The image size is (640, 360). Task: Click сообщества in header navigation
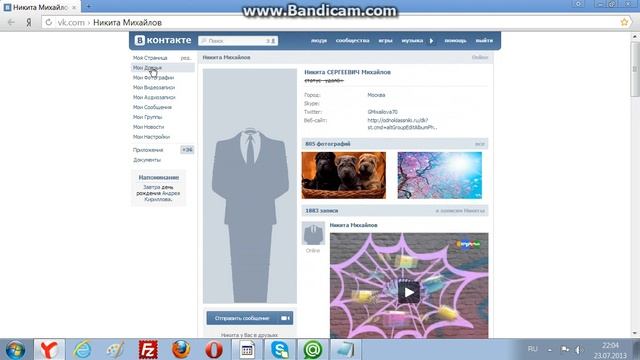(352, 40)
